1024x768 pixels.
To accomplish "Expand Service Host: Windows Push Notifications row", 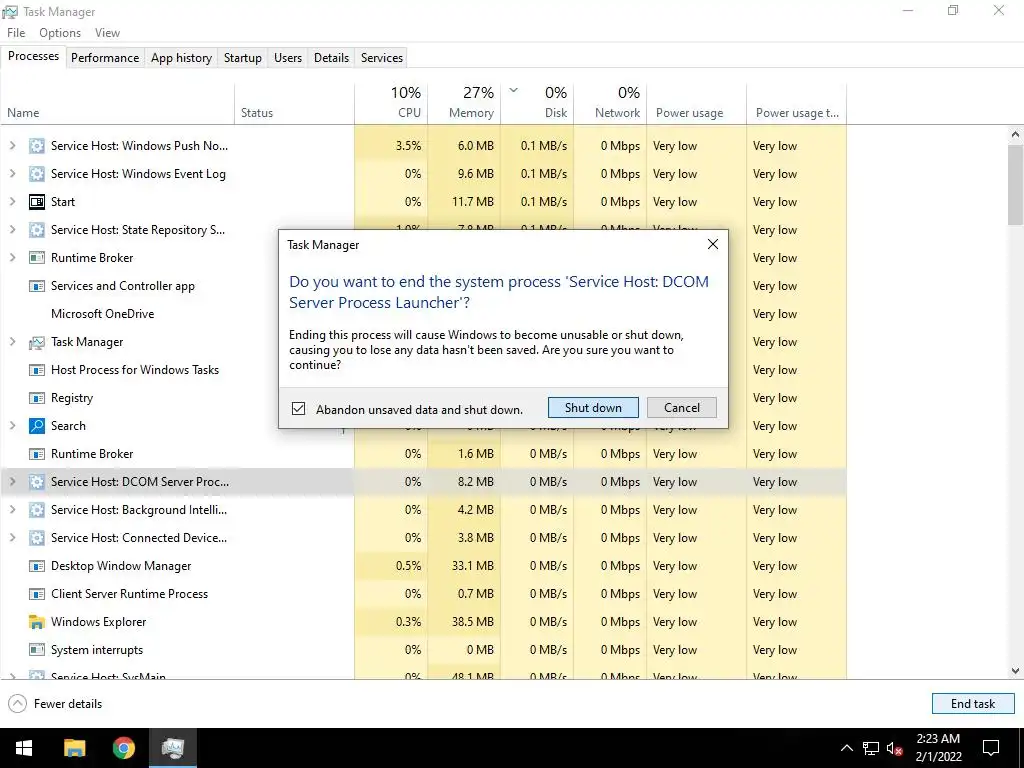I will tap(12, 146).
